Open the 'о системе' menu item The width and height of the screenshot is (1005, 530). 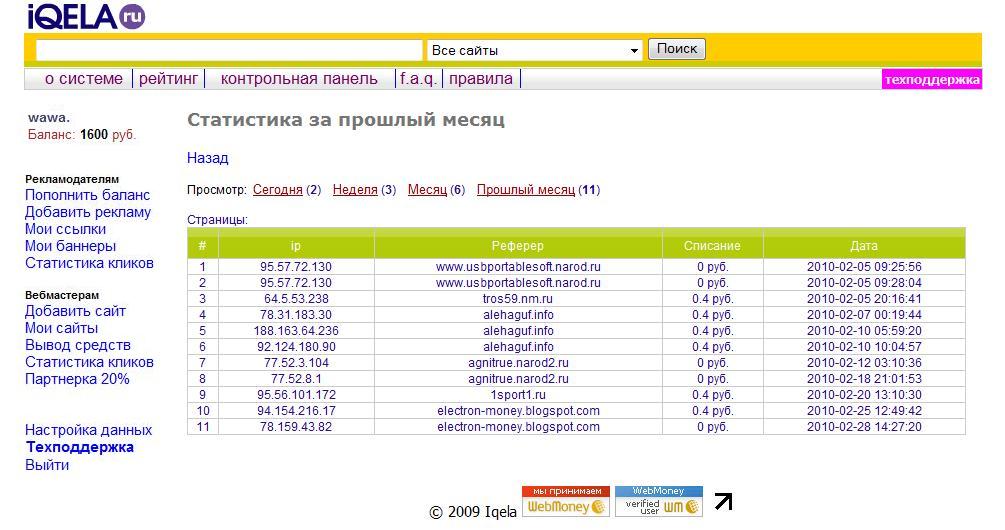click(84, 79)
